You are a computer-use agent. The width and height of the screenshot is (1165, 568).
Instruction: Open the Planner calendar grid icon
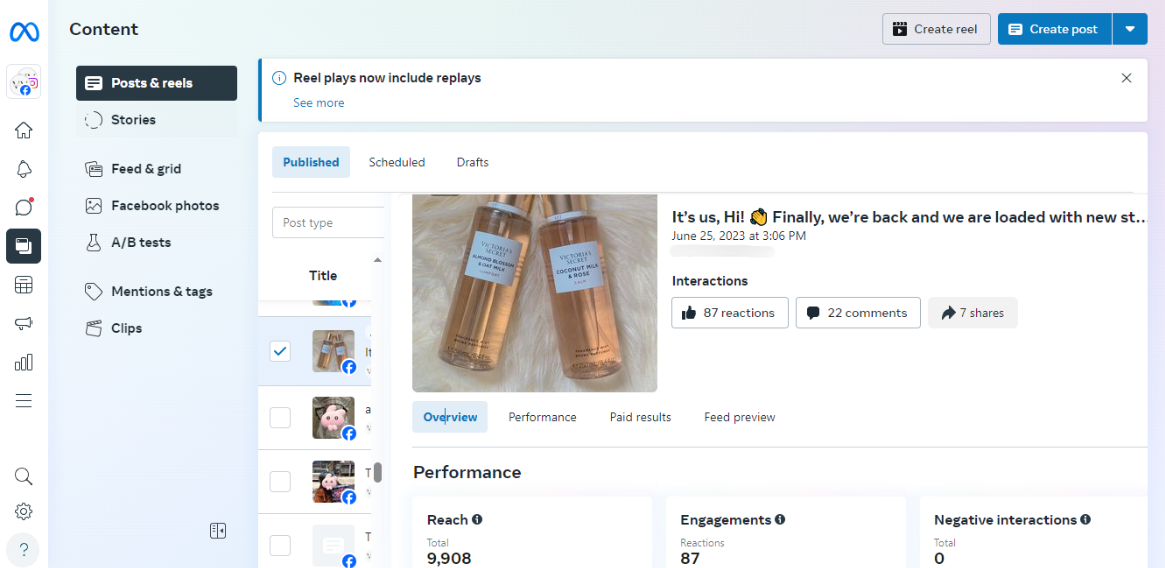24,285
